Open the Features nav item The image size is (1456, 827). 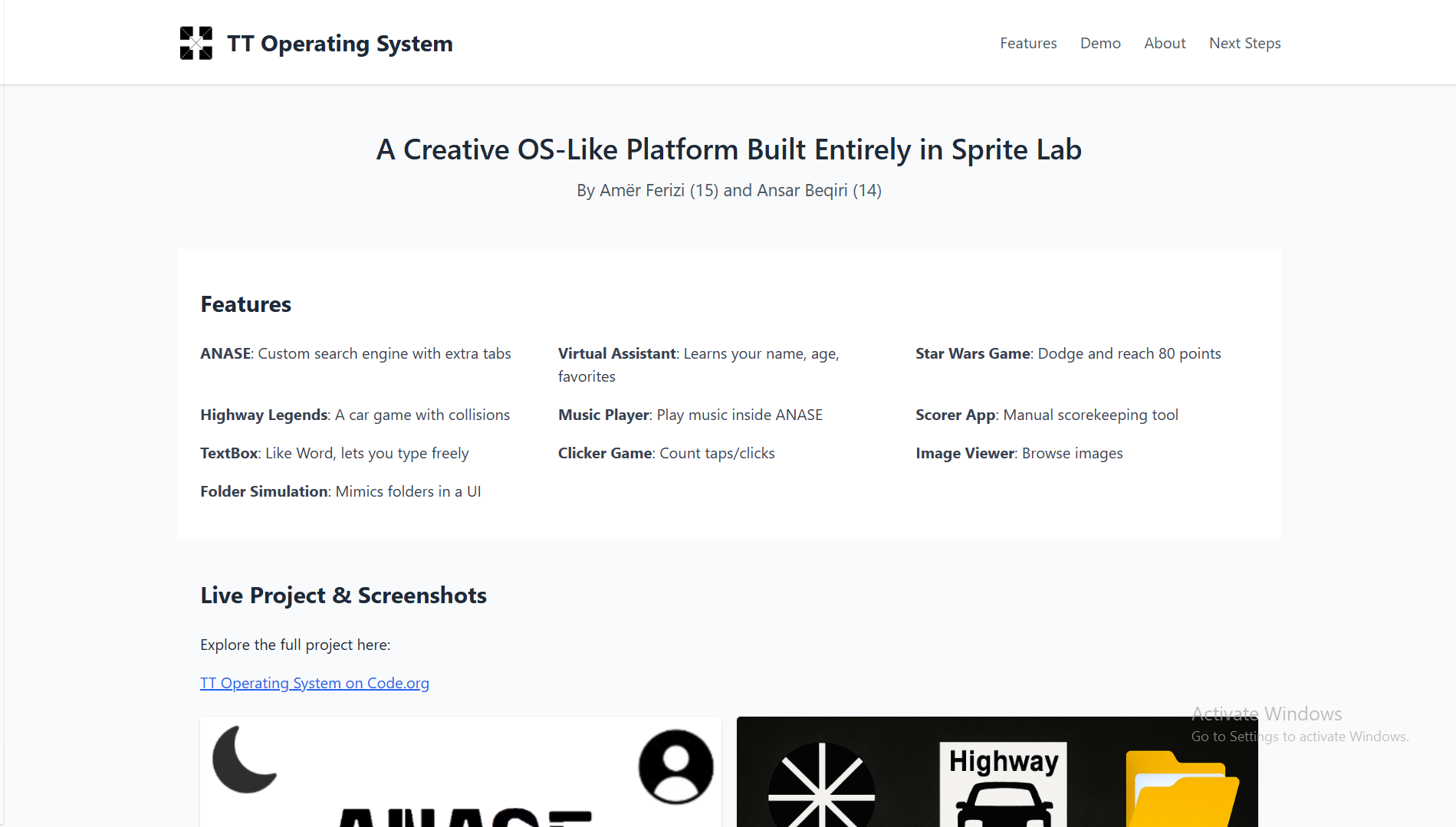[1028, 43]
